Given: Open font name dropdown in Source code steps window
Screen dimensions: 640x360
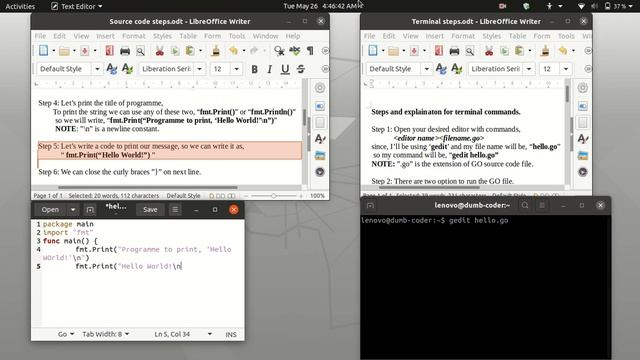Looking at the screenshot, I should point(199,69).
